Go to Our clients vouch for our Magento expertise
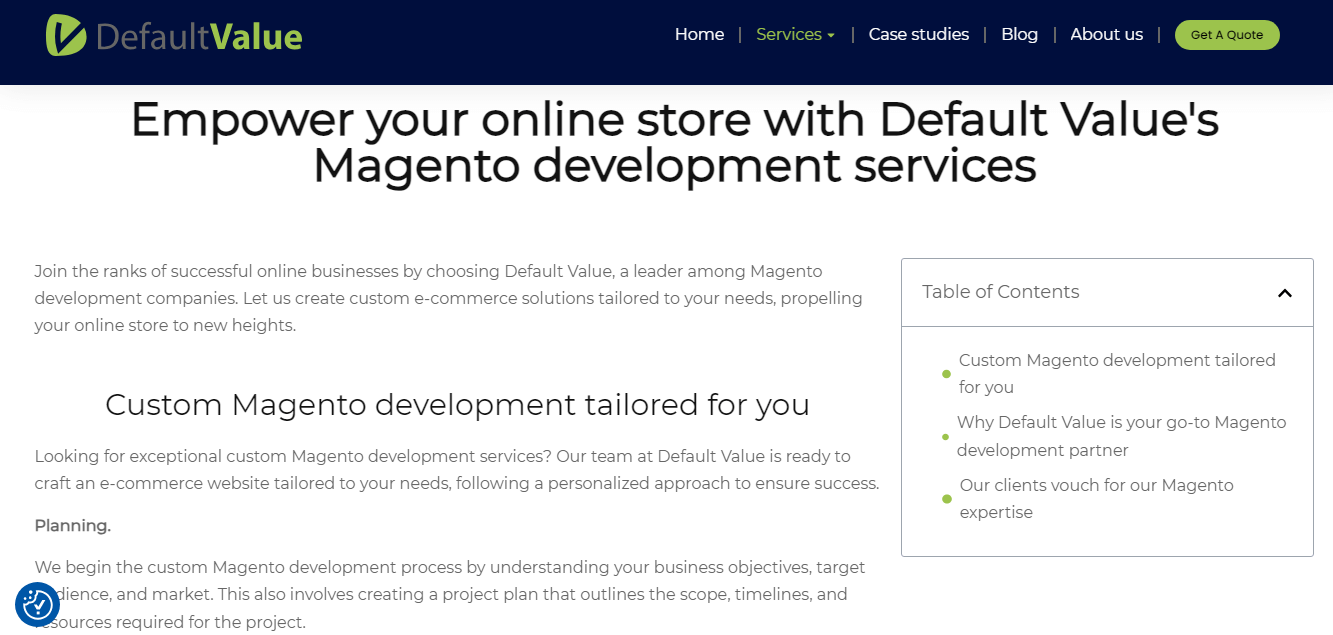Image resolution: width=1333 pixels, height=635 pixels. 1096,498
